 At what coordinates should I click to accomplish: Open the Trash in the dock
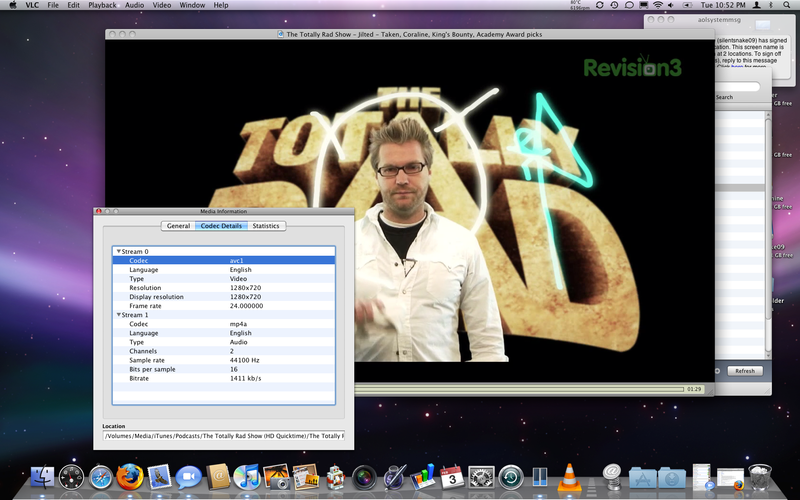tap(760, 477)
